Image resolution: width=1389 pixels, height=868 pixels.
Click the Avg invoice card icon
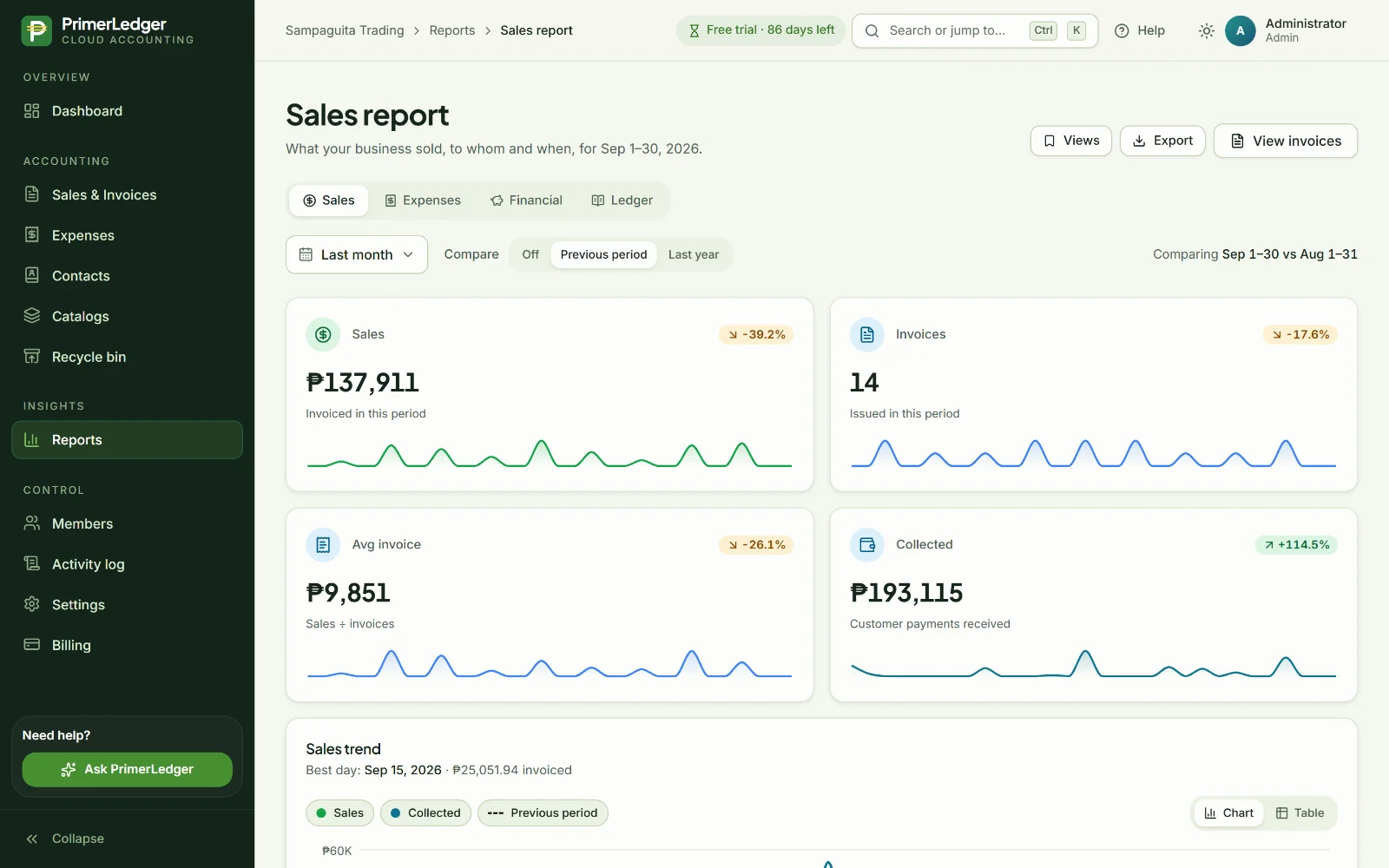tap(323, 544)
